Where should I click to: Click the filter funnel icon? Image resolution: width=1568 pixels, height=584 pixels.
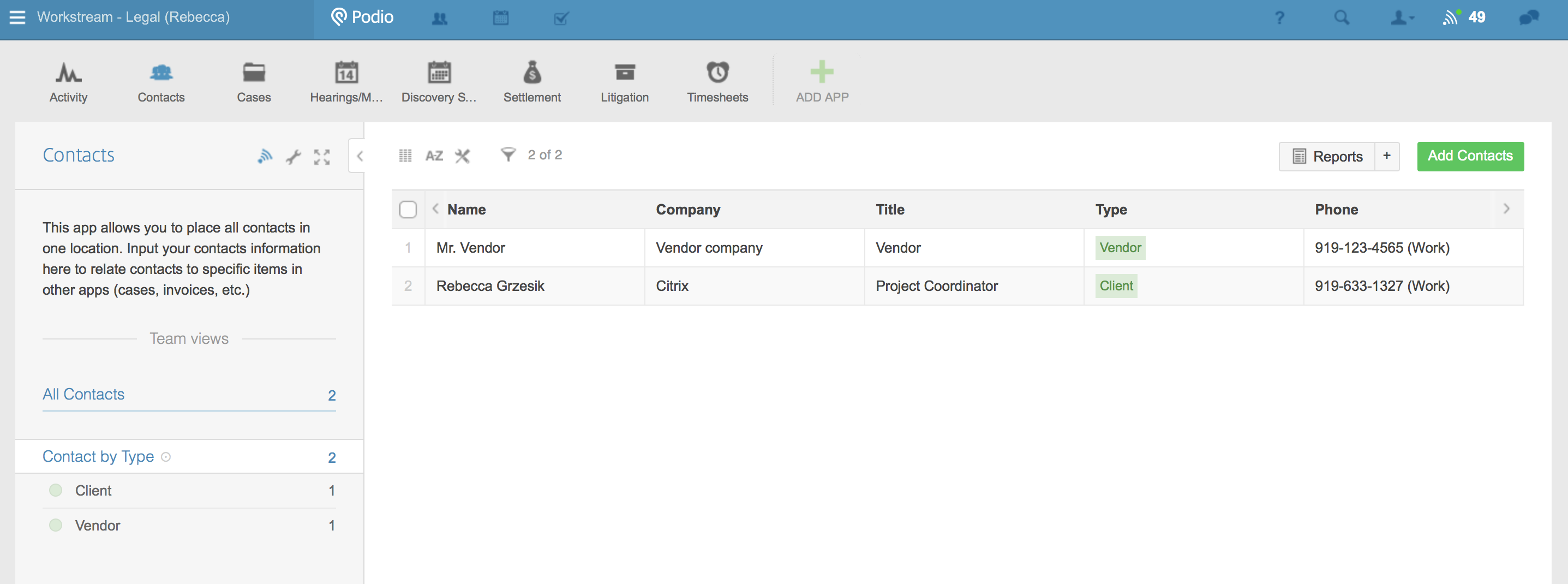click(507, 154)
